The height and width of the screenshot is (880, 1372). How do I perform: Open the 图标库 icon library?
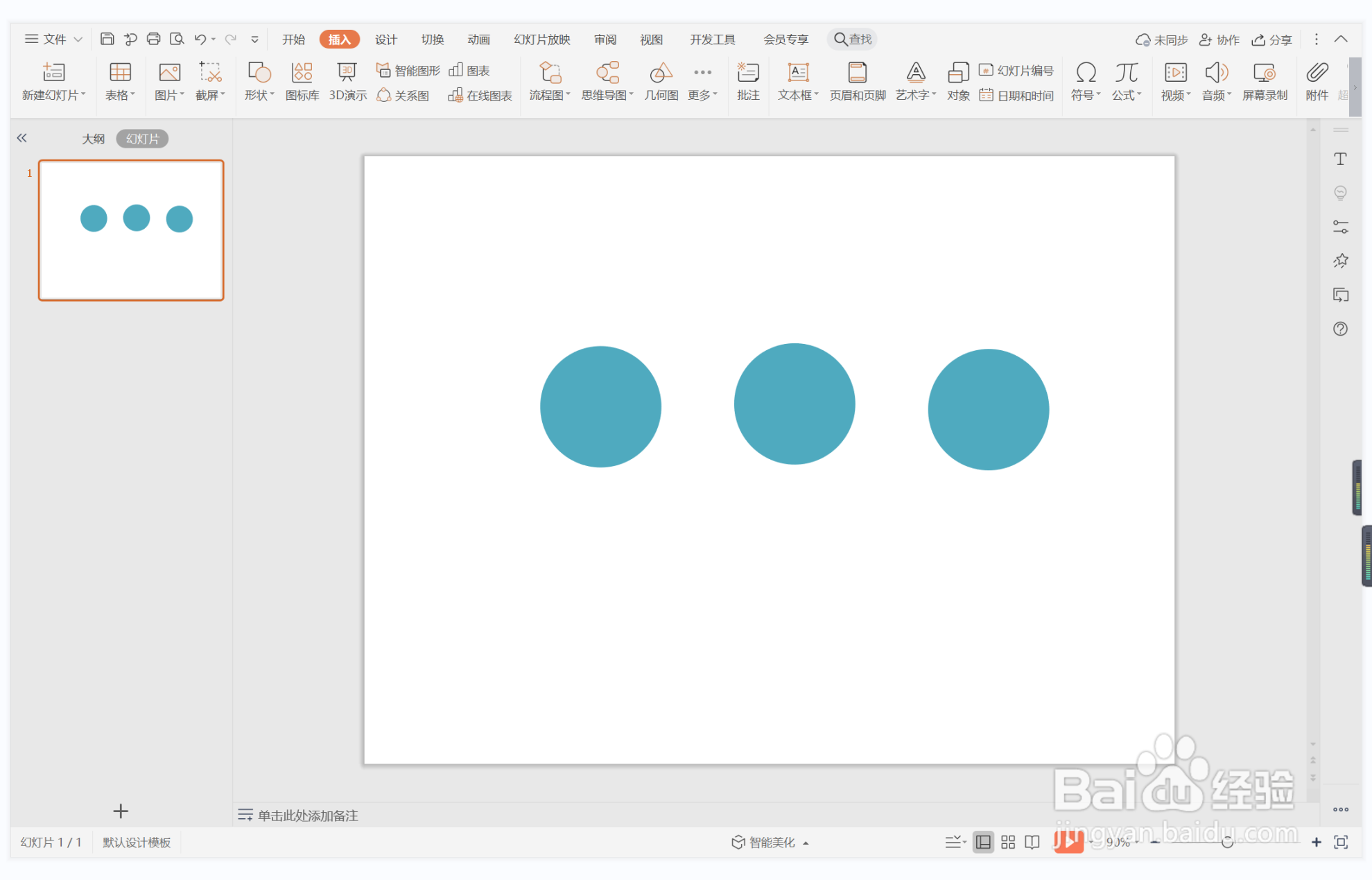tap(302, 81)
